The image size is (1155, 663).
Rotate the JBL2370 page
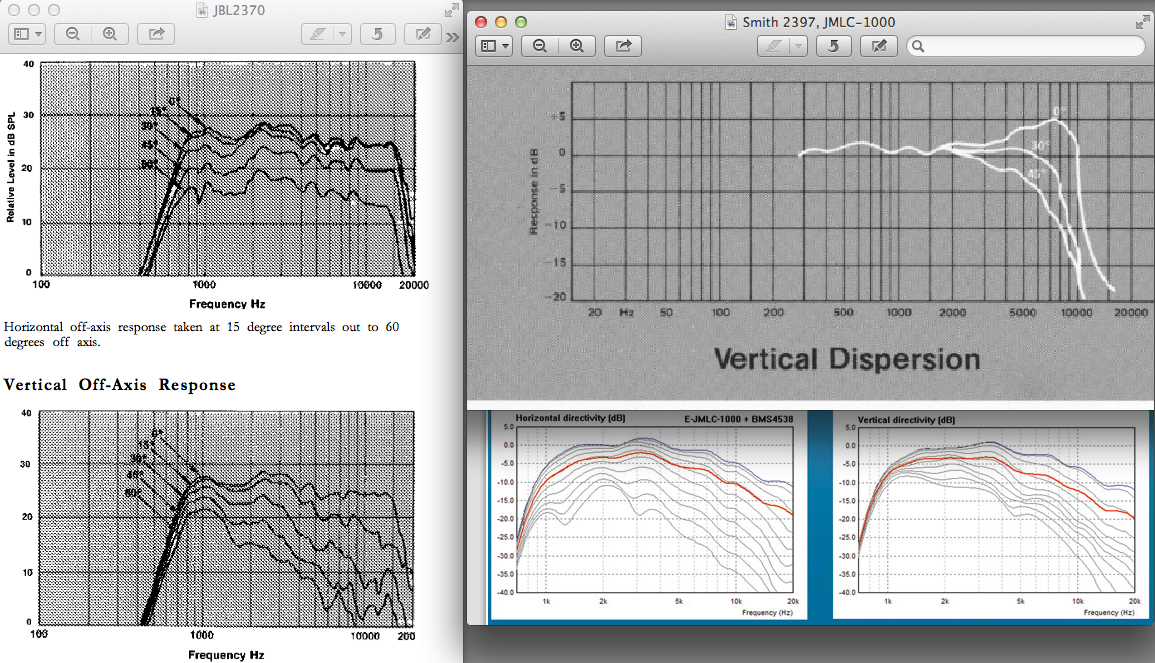point(378,34)
